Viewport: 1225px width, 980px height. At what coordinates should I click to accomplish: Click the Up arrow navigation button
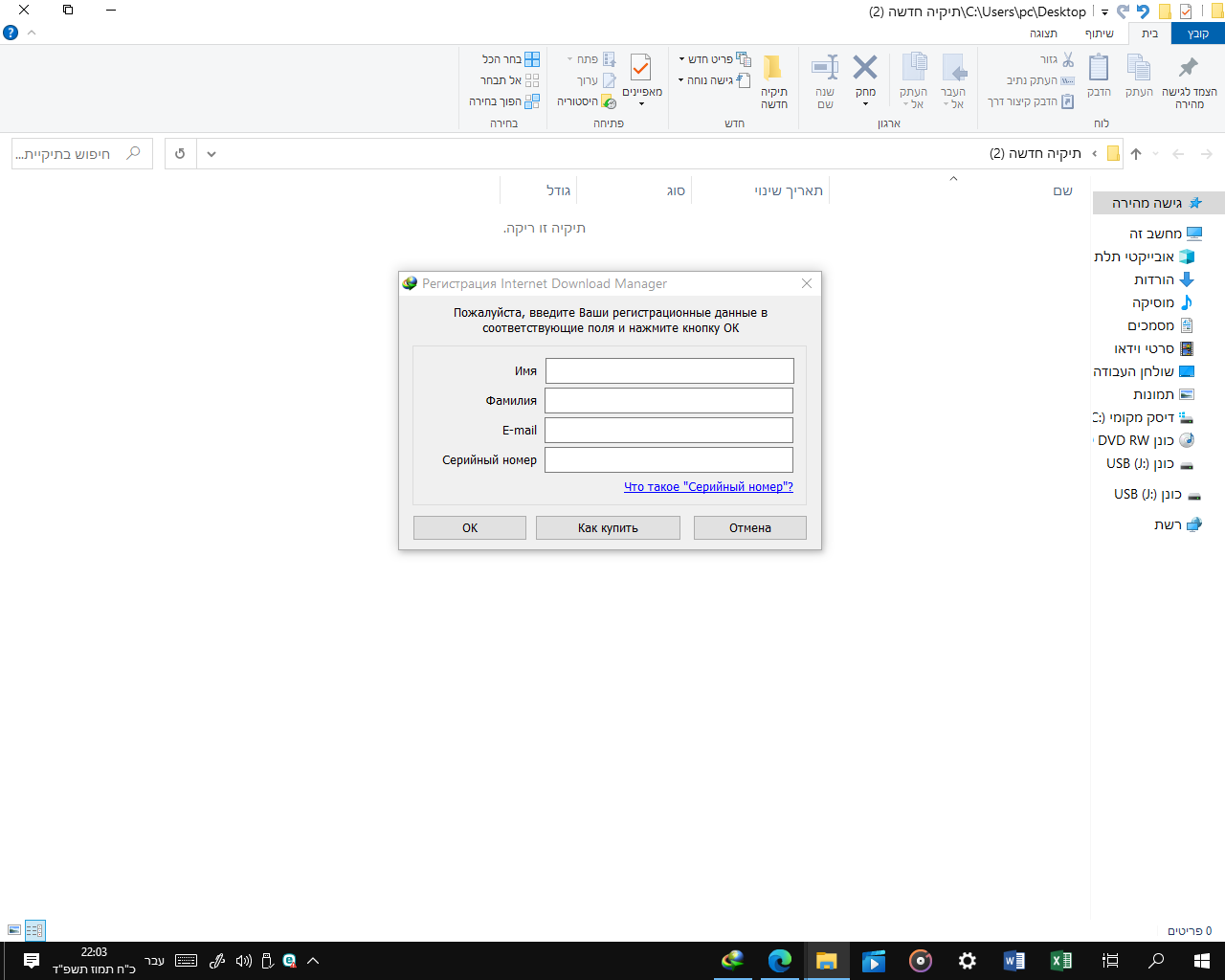tap(1136, 154)
